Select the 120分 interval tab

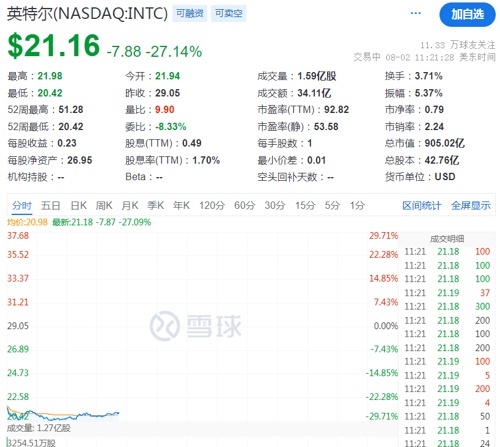point(212,206)
